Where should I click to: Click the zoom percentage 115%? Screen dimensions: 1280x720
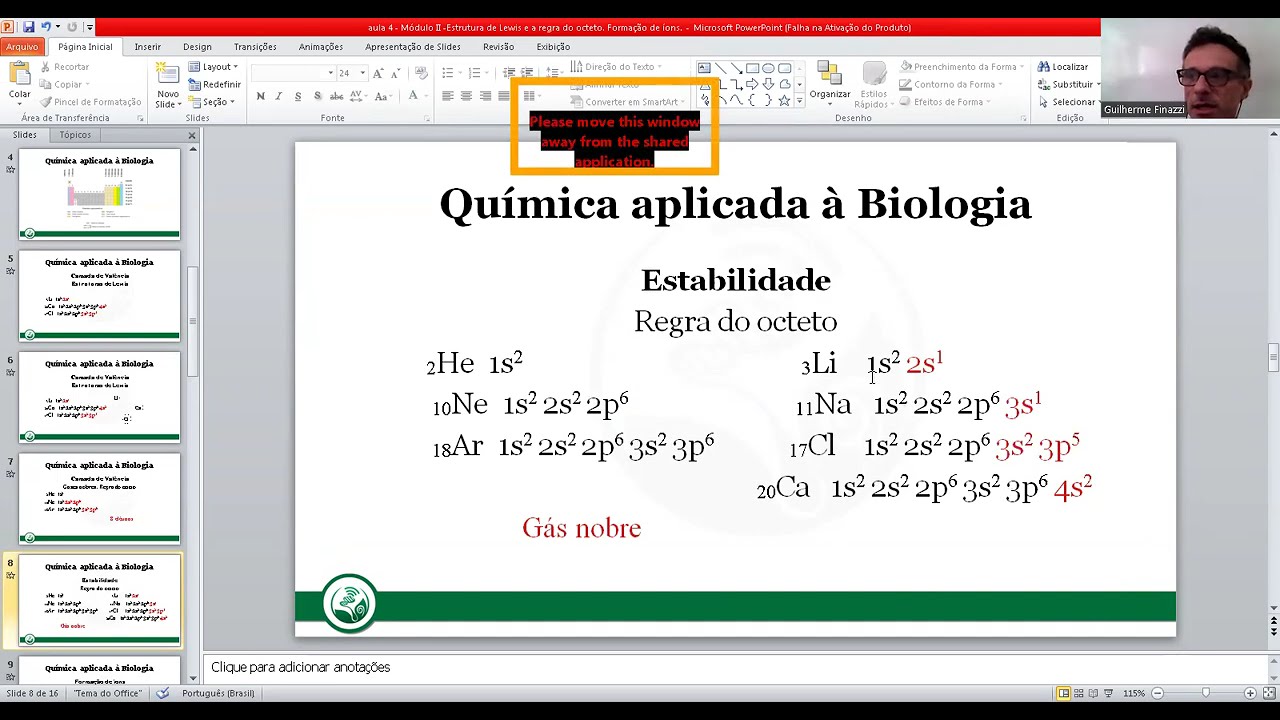1134,693
